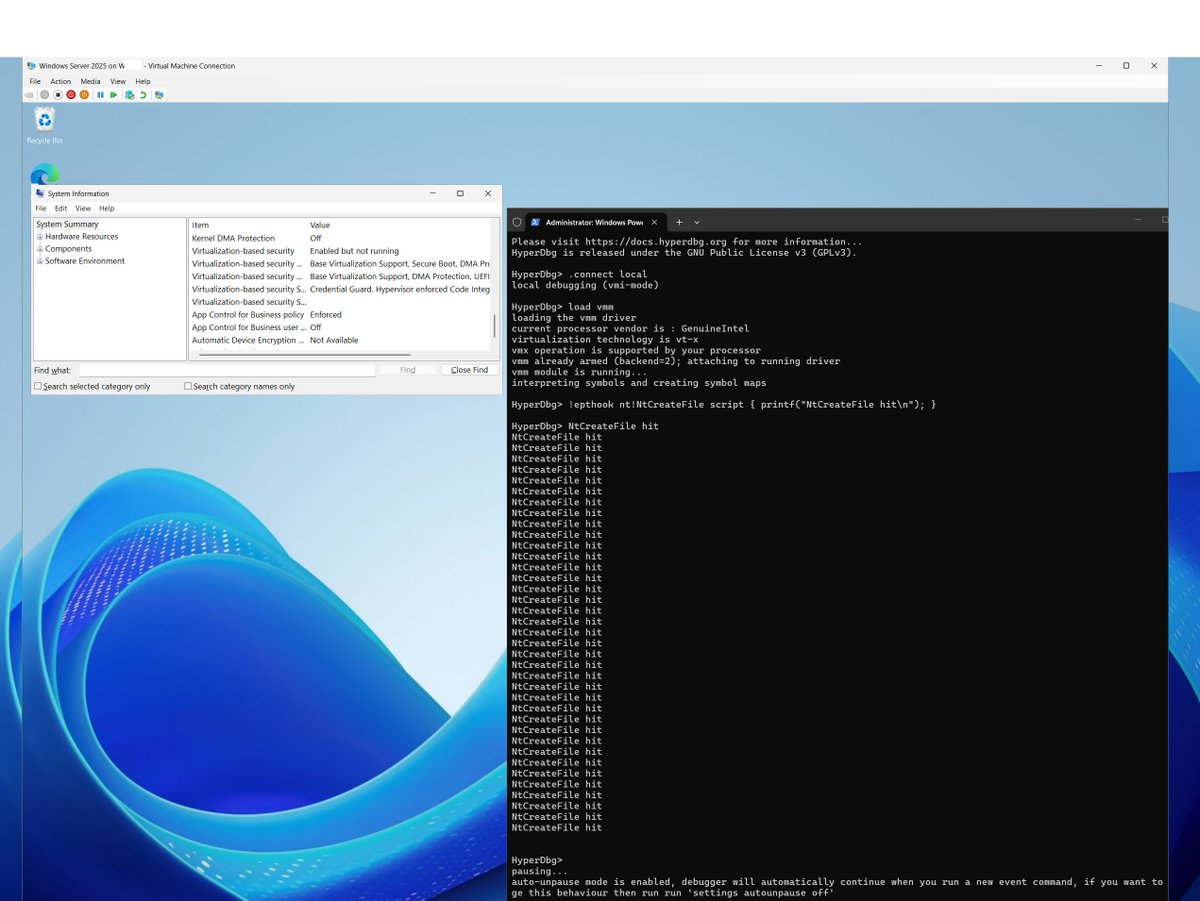Click Recycle Bin desktop icon

coord(44,126)
